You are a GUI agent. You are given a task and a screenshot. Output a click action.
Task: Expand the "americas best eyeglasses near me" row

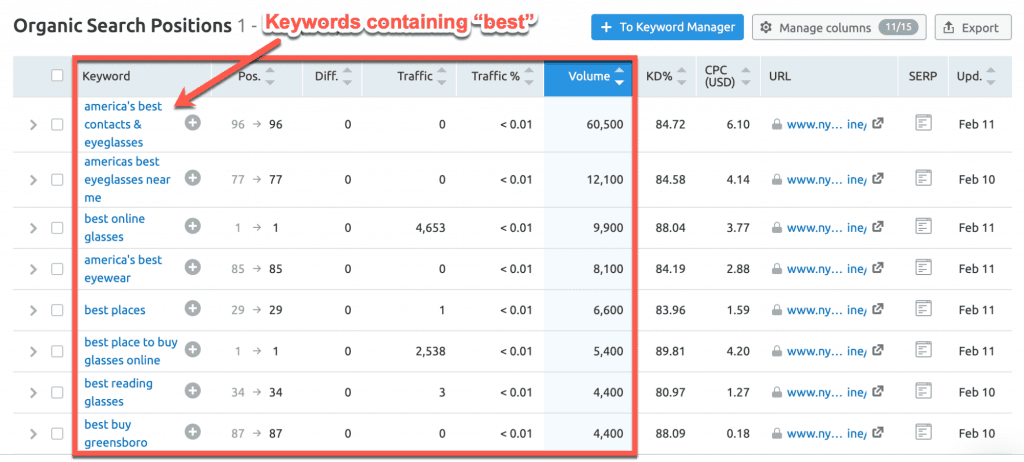tap(33, 180)
